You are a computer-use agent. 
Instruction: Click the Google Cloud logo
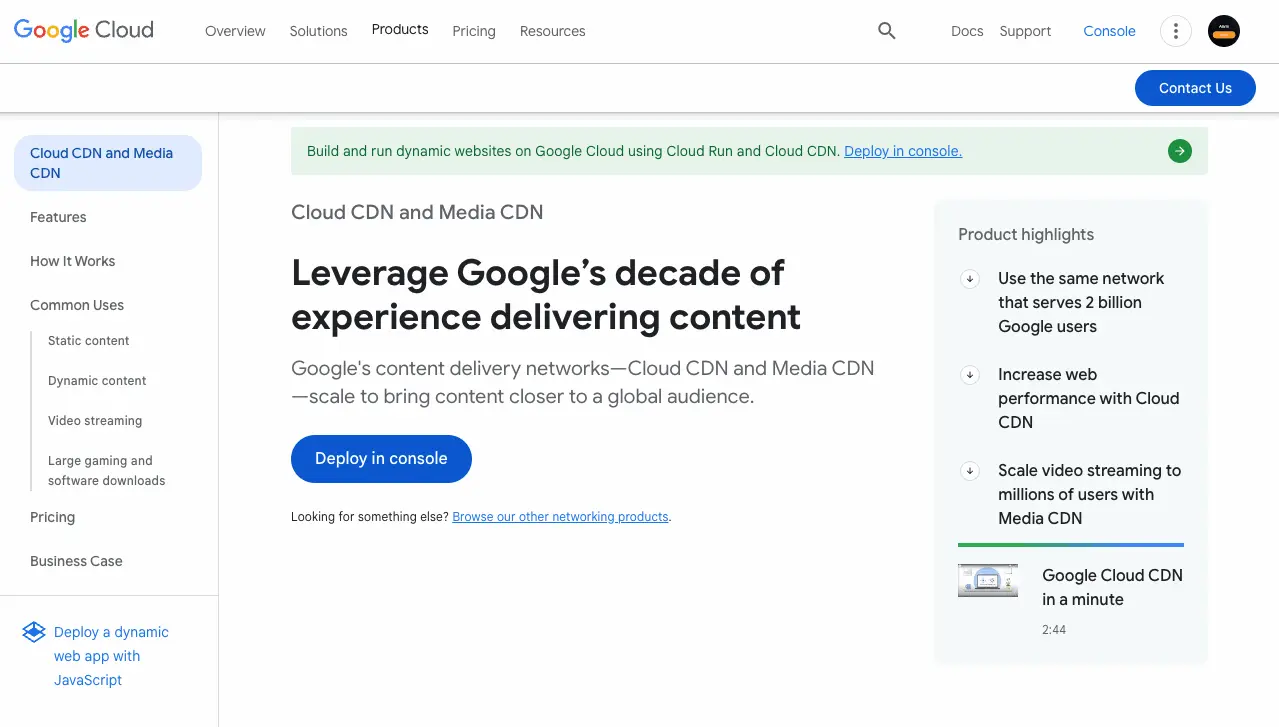tap(84, 30)
